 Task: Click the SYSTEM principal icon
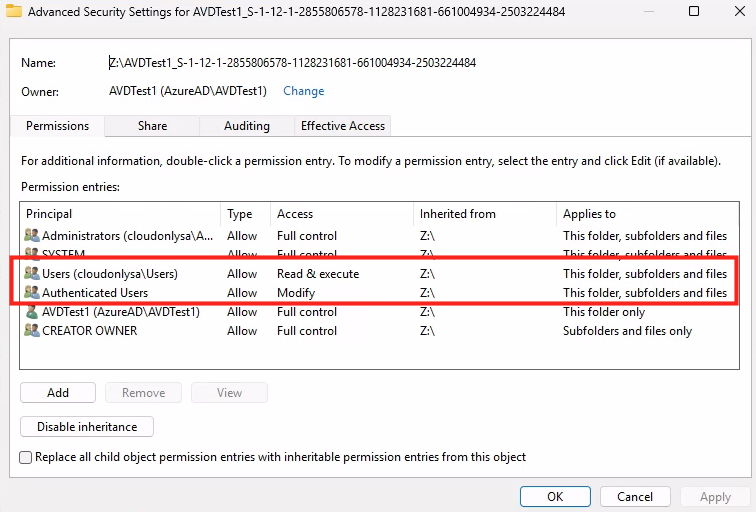pyautogui.click(x=32, y=254)
